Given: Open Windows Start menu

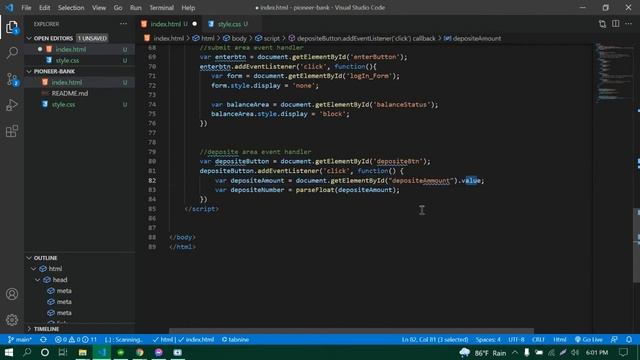Looking at the screenshot, I should pyautogui.click(x=9, y=352).
